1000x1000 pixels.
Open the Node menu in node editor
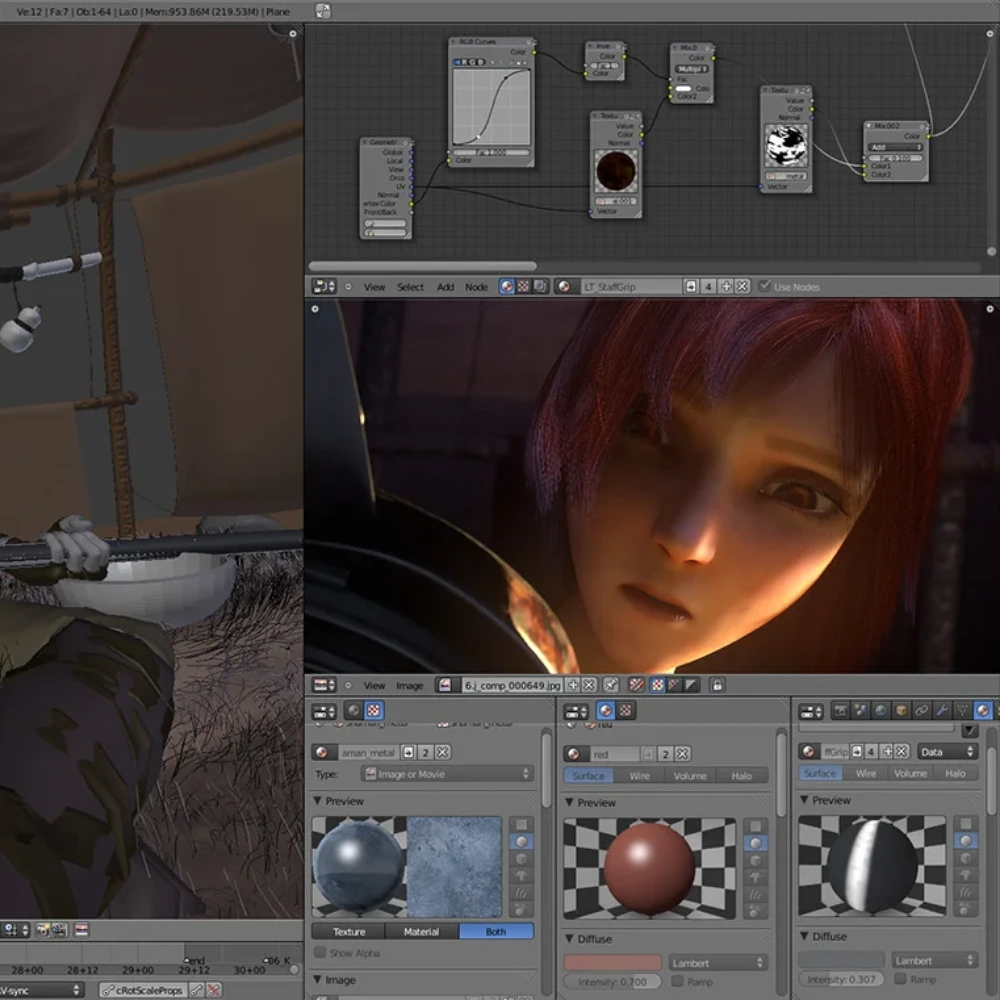click(x=476, y=287)
